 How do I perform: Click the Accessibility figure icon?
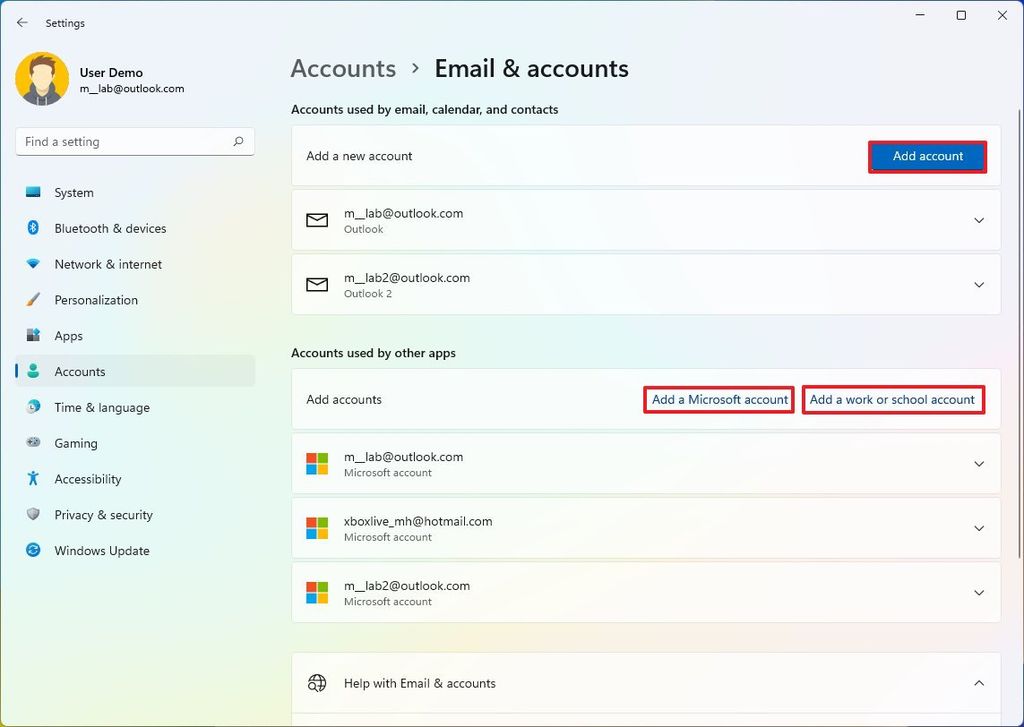33,478
